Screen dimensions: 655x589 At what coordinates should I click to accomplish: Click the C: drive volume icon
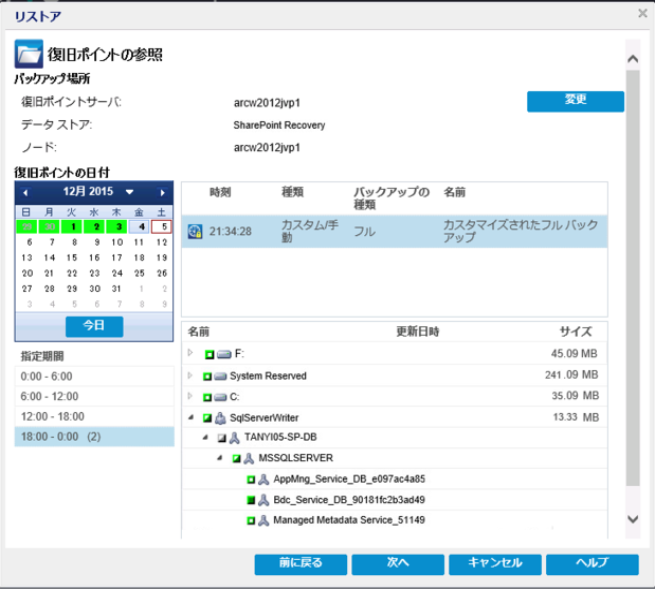[220, 397]
